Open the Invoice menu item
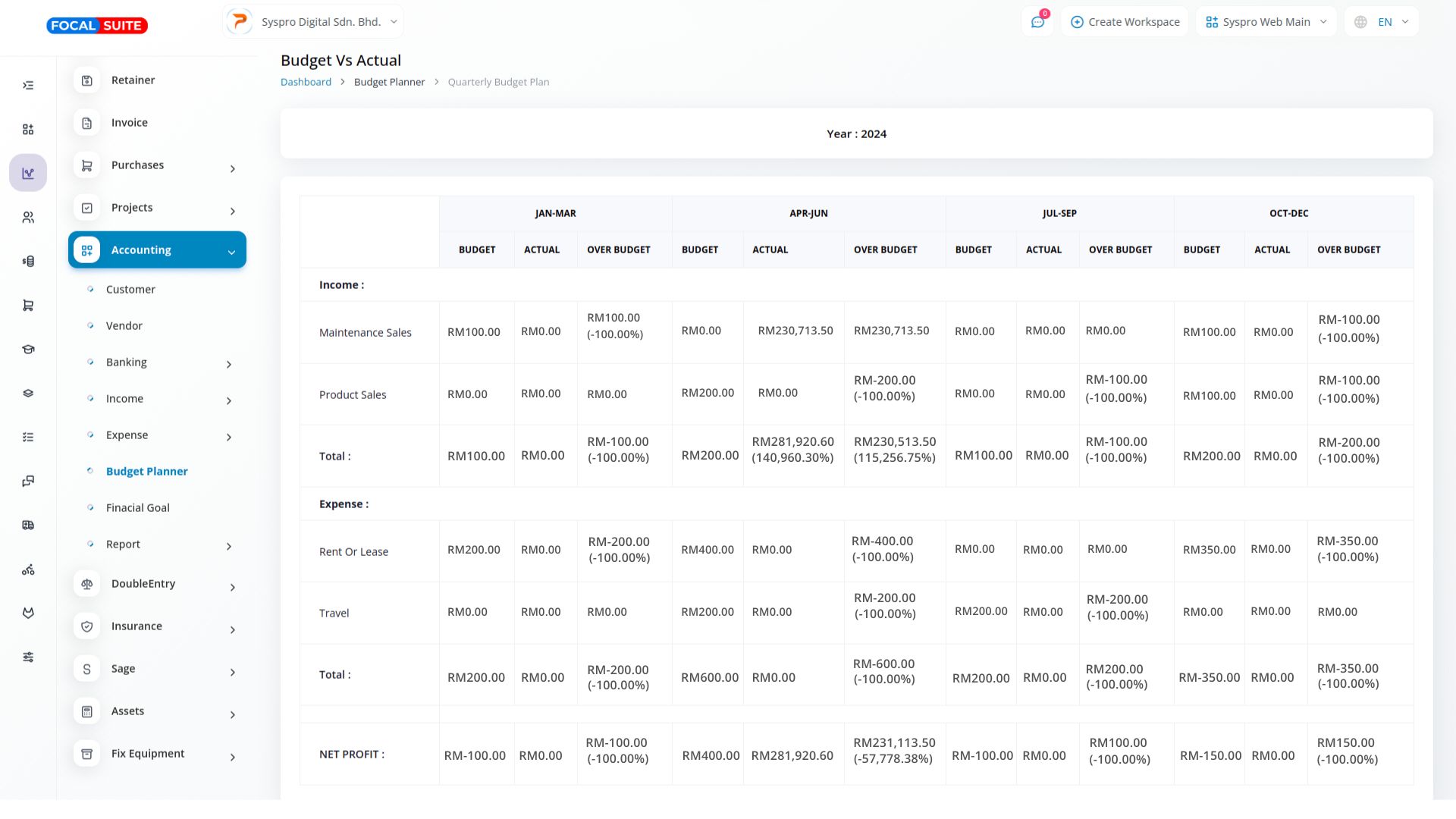1456x819 pixels. [130, 123]
